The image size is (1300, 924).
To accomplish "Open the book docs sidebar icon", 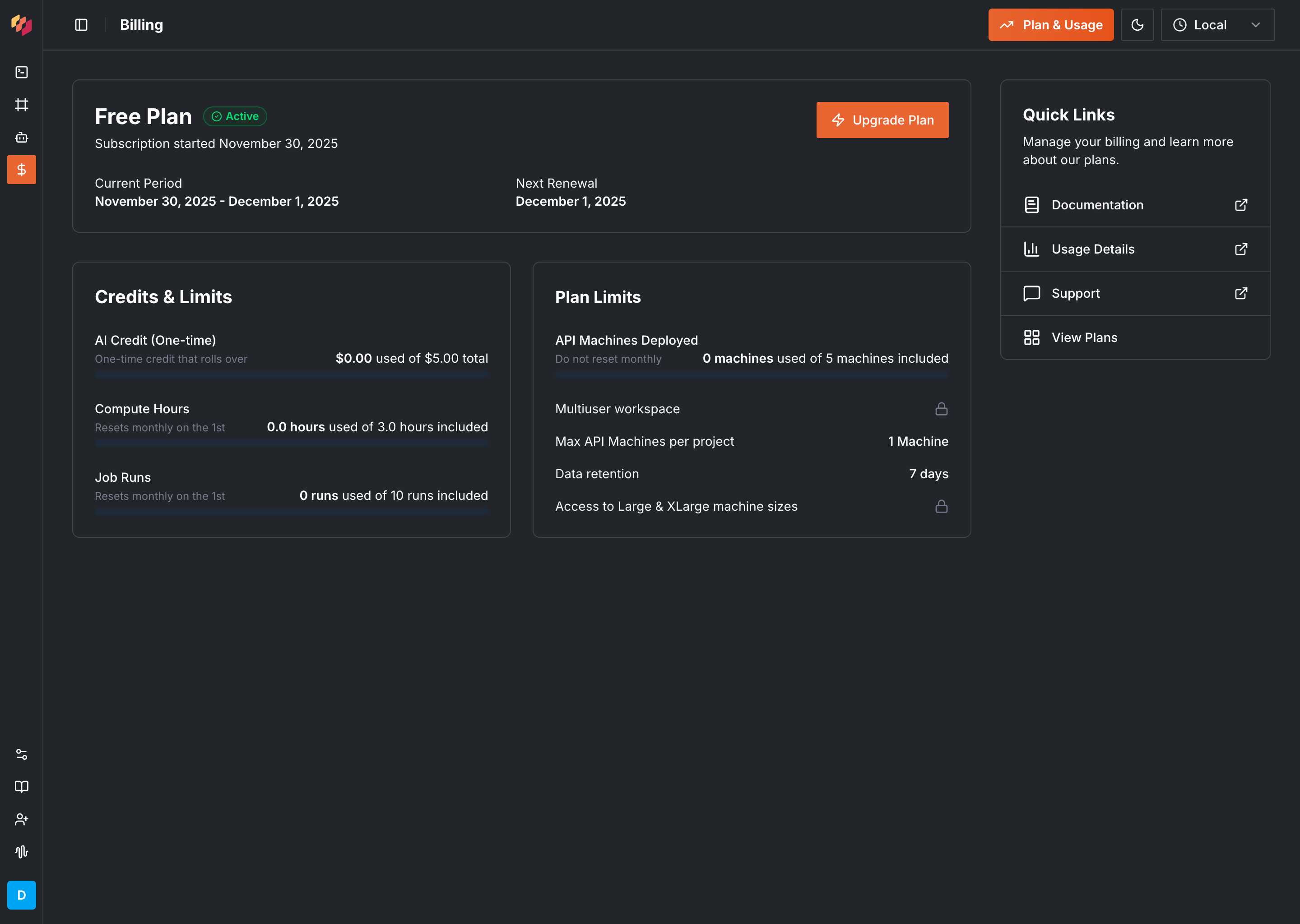I will click(22, 787).
